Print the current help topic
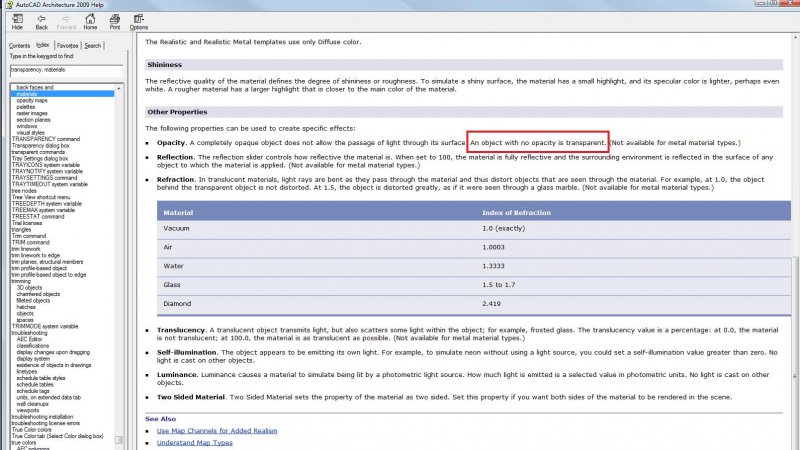800x450 pixels. coord(115,21)
